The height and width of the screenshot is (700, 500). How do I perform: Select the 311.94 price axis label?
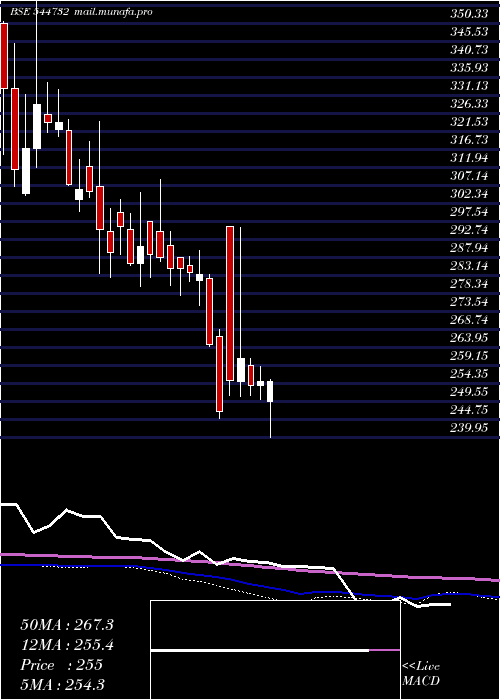[469, 158]
